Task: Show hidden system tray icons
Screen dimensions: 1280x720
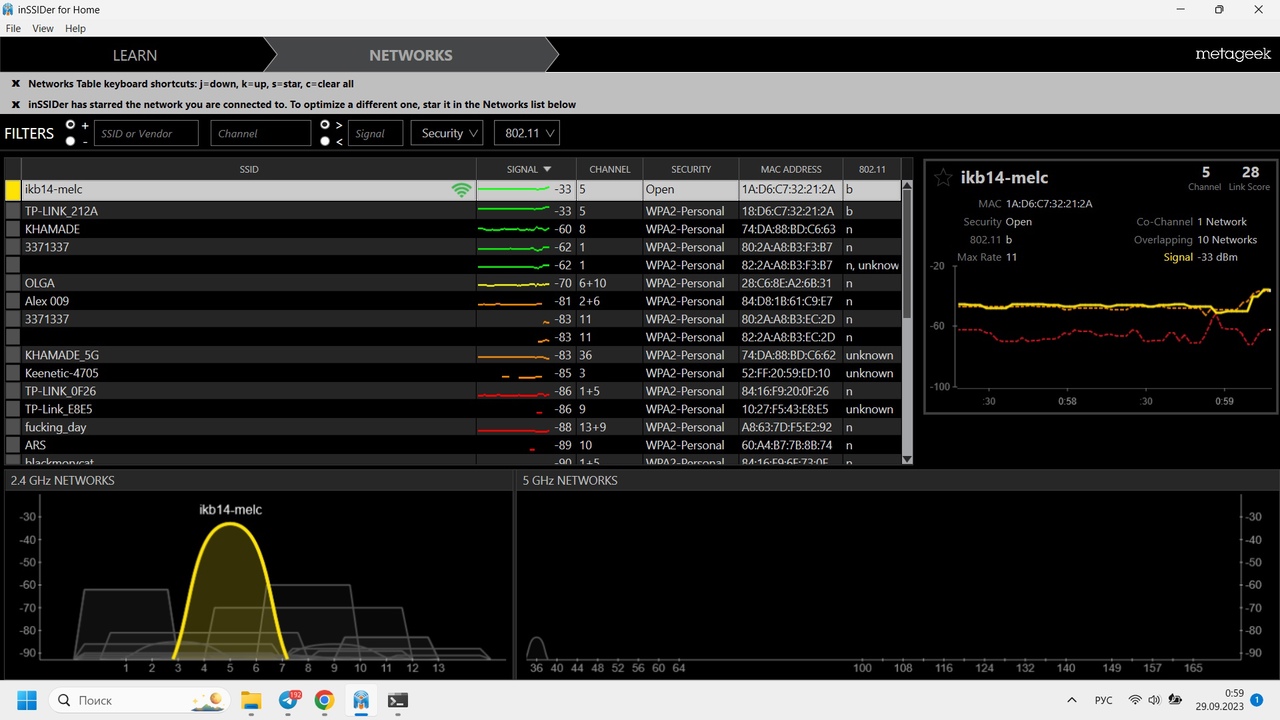Action: click(x=1072, y=700)
